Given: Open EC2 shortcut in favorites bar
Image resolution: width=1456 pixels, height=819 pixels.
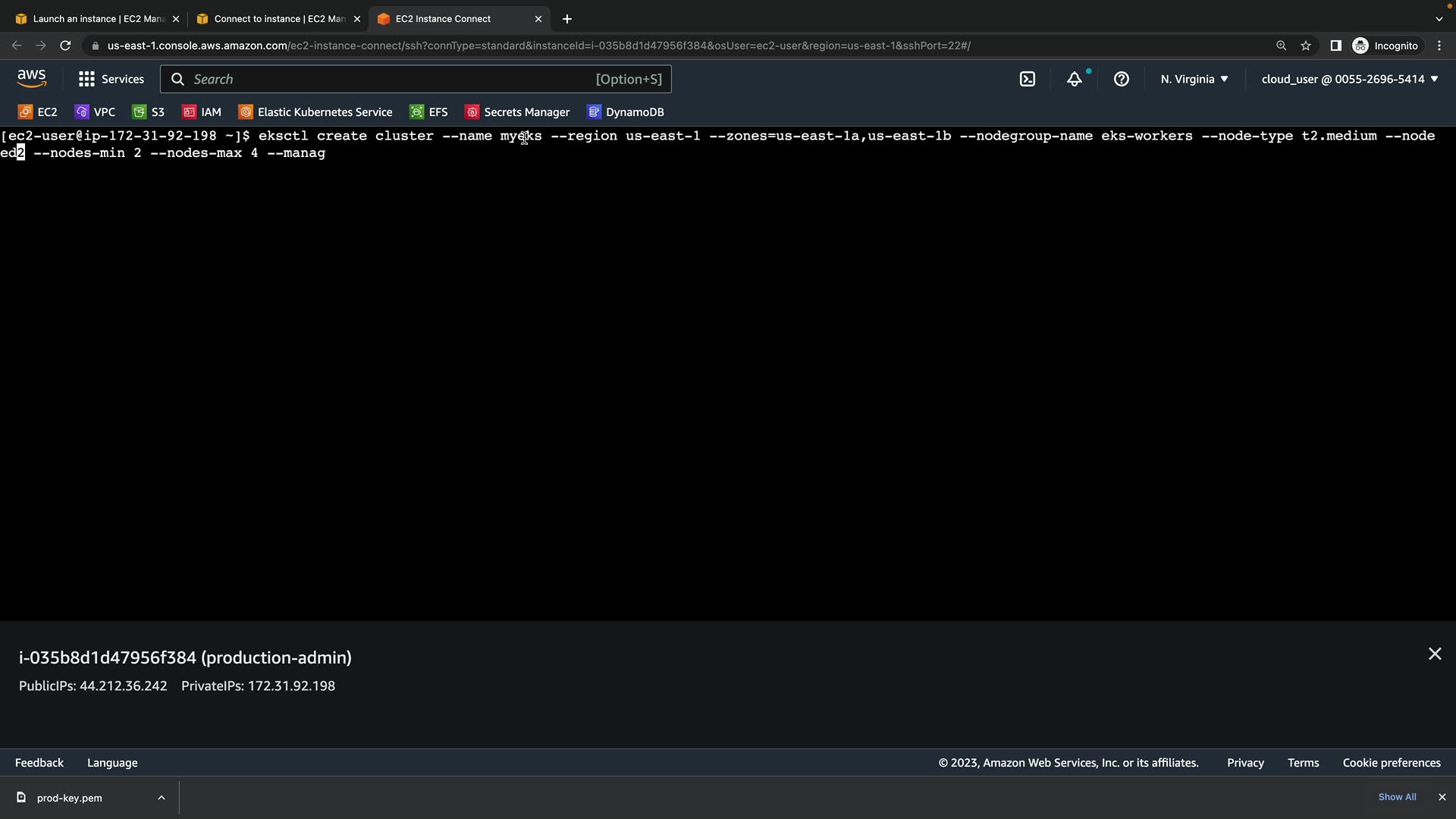Looking at the screenshot, I should click(38, 112).
